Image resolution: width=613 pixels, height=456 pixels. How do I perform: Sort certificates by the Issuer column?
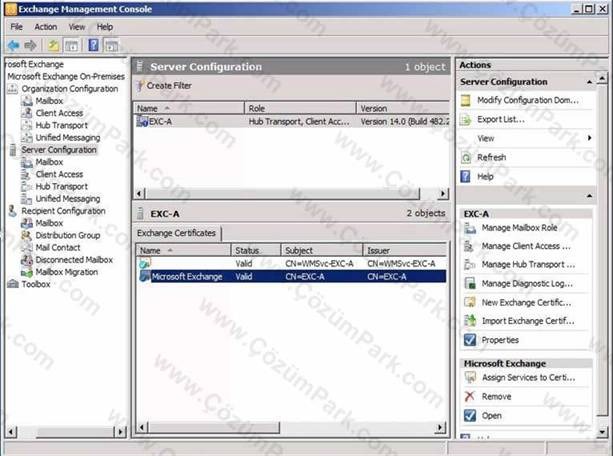(x=405, y=250)
